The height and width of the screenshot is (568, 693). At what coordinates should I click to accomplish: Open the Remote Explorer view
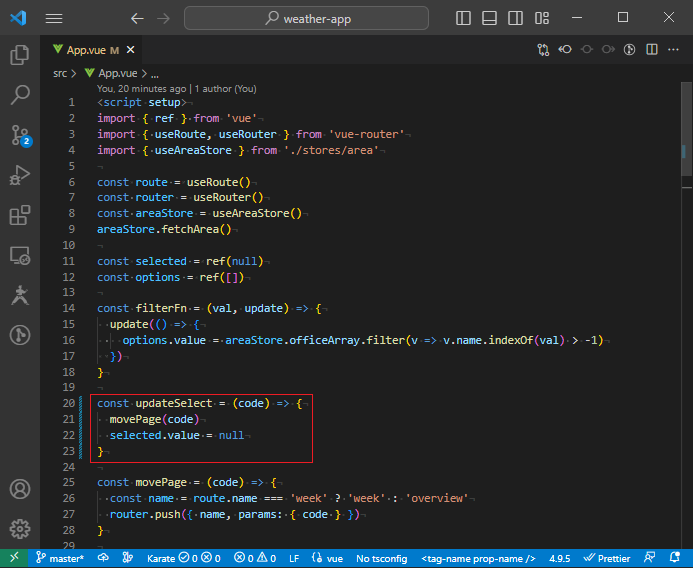20,255
